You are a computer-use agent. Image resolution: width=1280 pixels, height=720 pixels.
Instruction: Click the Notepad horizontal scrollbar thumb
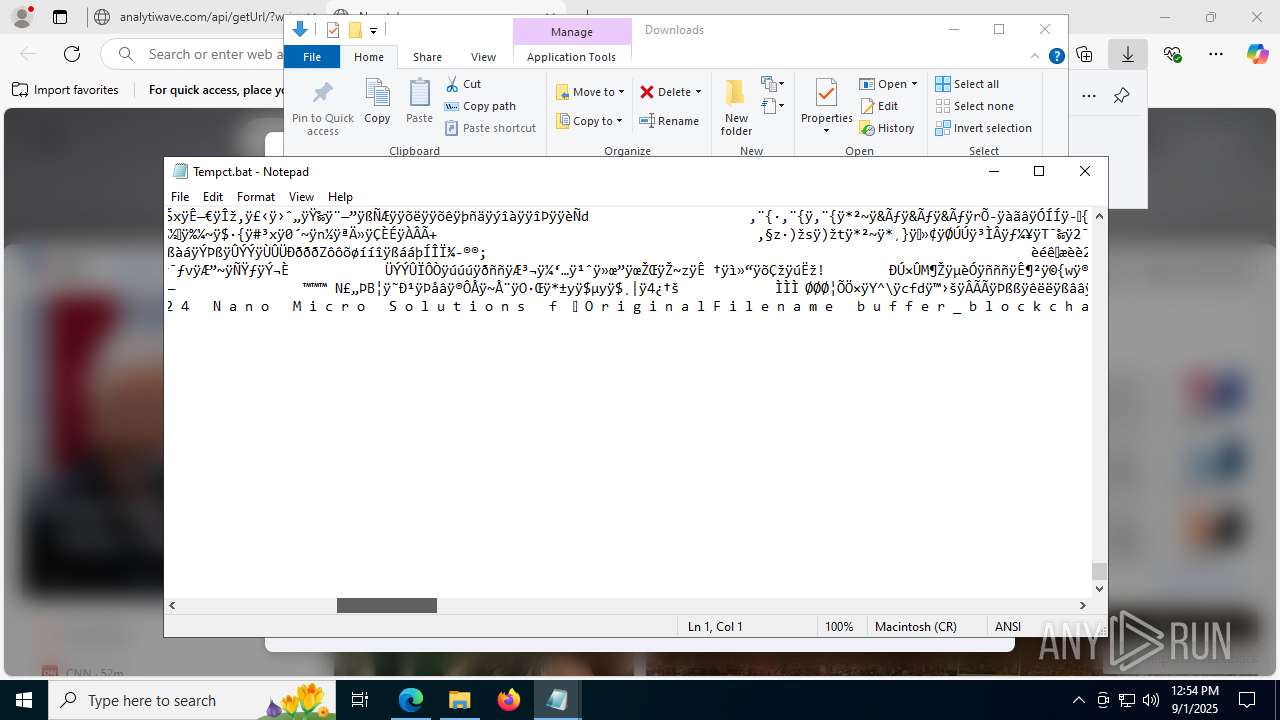click(387, 605)
